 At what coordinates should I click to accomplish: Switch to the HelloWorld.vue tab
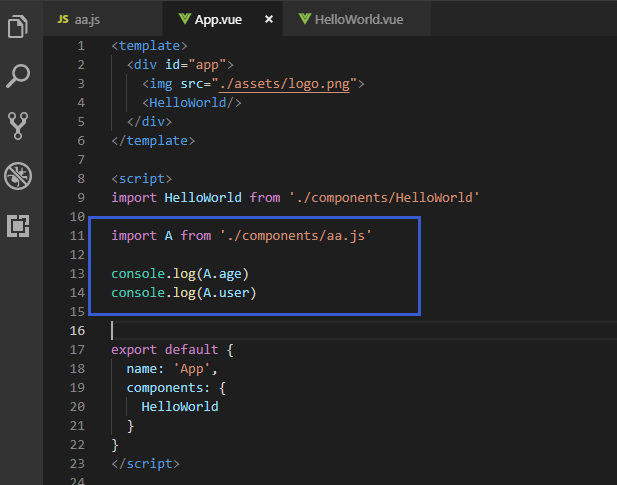(x=356, y=19)
